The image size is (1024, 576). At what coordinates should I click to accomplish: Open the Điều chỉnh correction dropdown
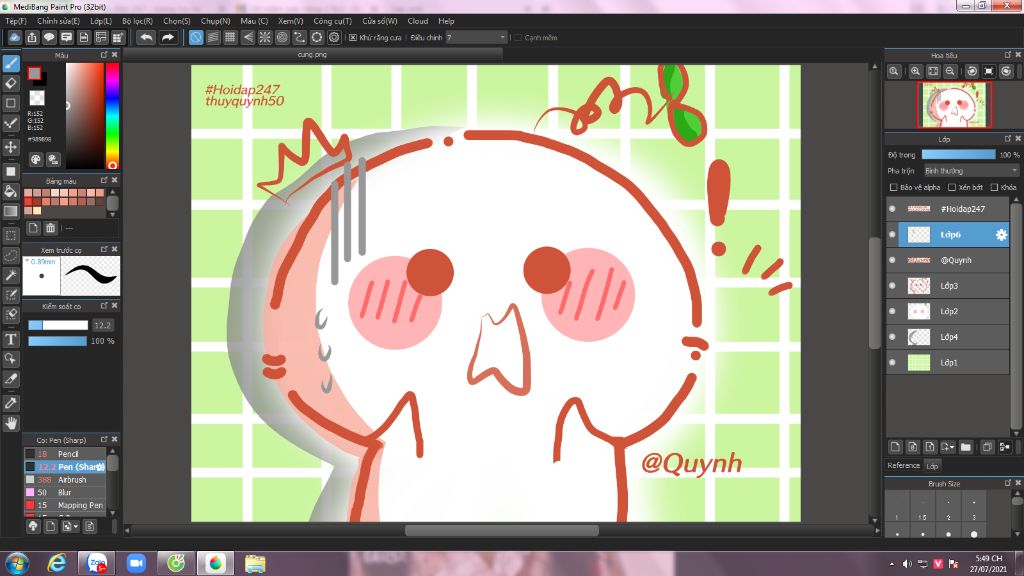476,38
